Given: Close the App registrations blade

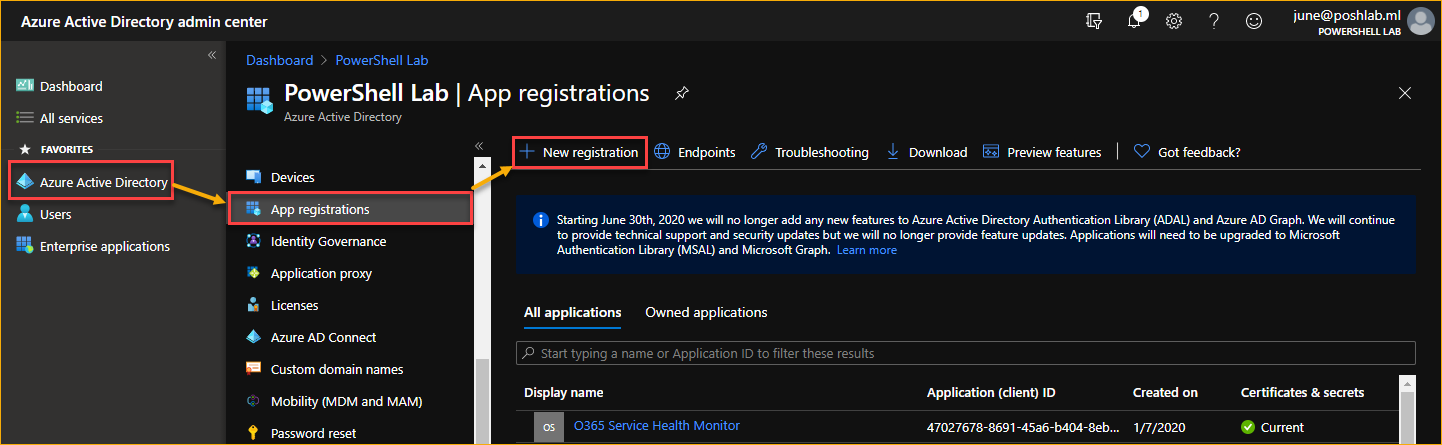Looking at the screenshot, I should [1404, 93].
